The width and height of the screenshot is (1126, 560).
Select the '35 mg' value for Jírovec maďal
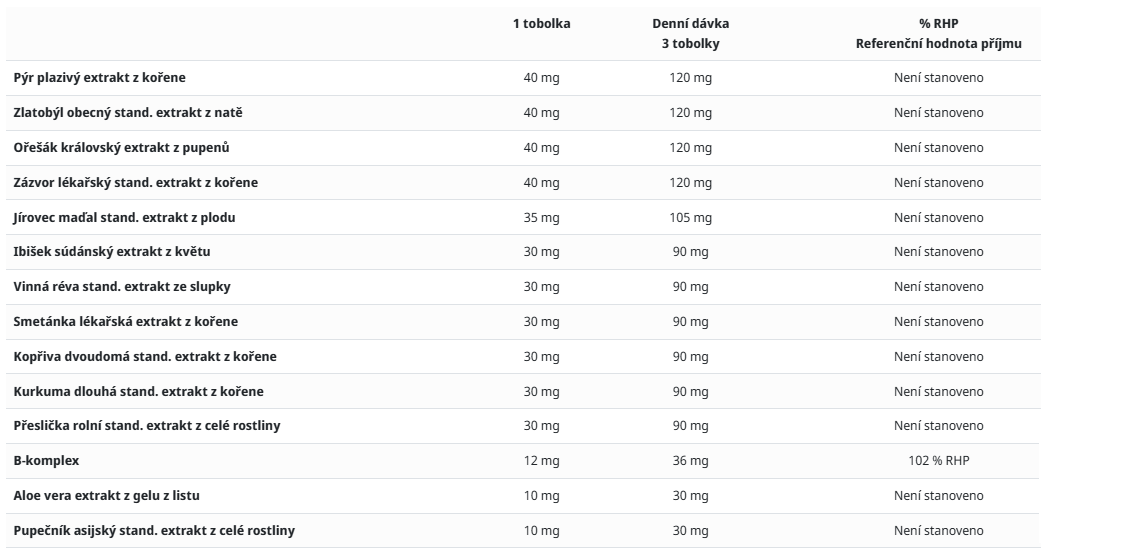click(541, 218)
